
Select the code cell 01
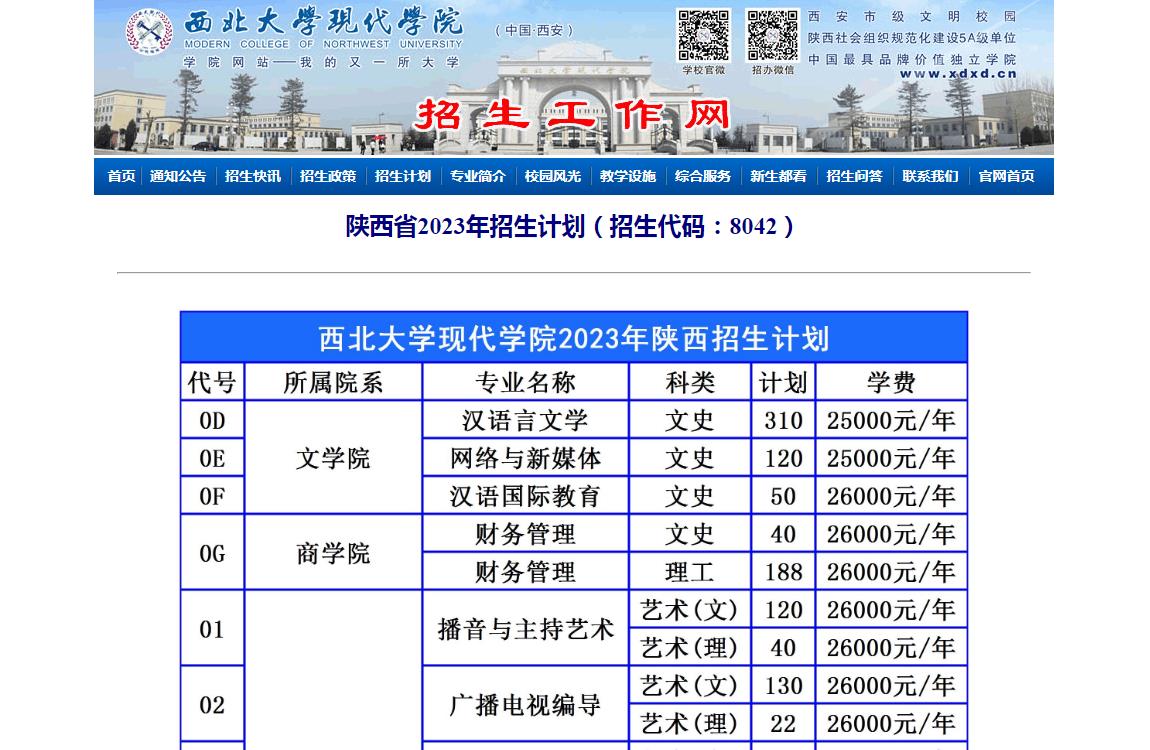point(212,629)
